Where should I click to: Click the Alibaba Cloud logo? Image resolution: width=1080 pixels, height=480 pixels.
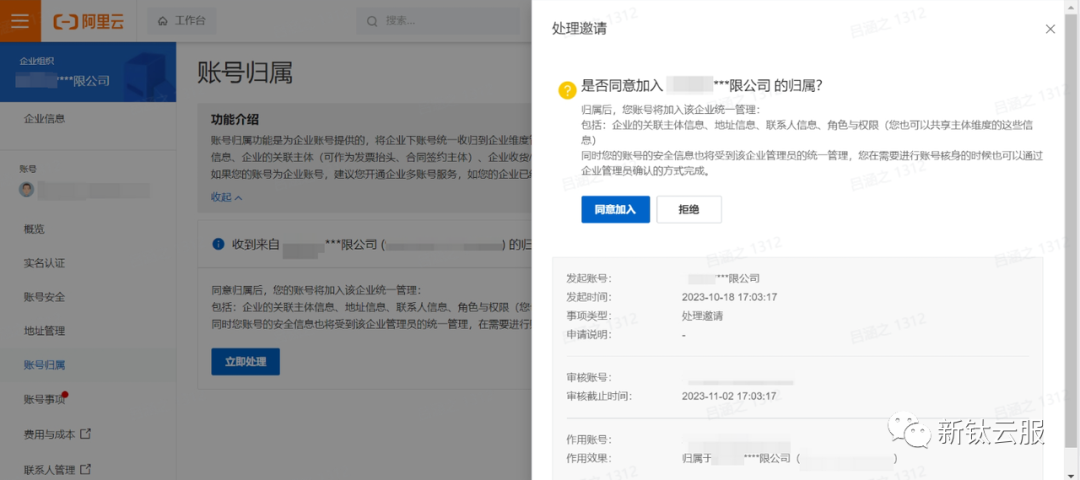[88, 21]
